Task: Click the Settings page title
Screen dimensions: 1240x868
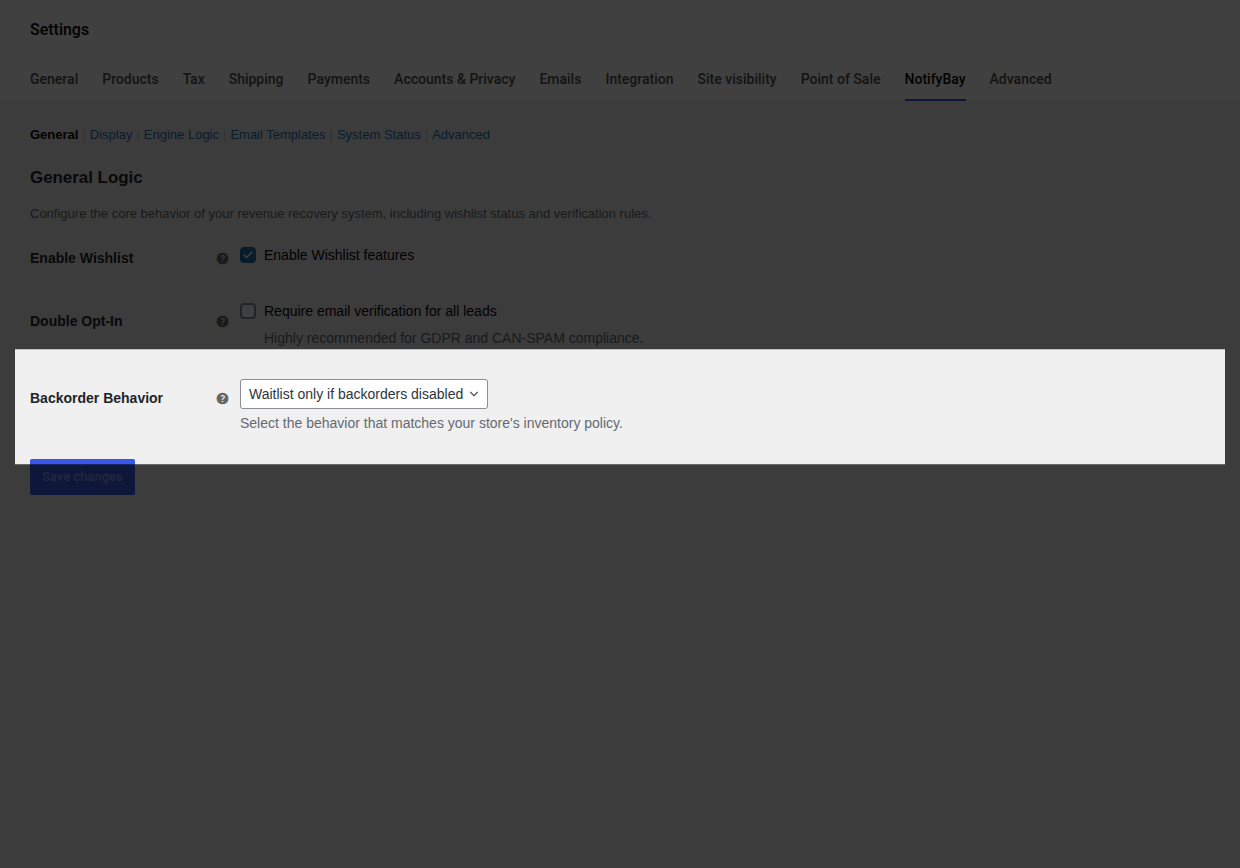Action: (59, 29)
